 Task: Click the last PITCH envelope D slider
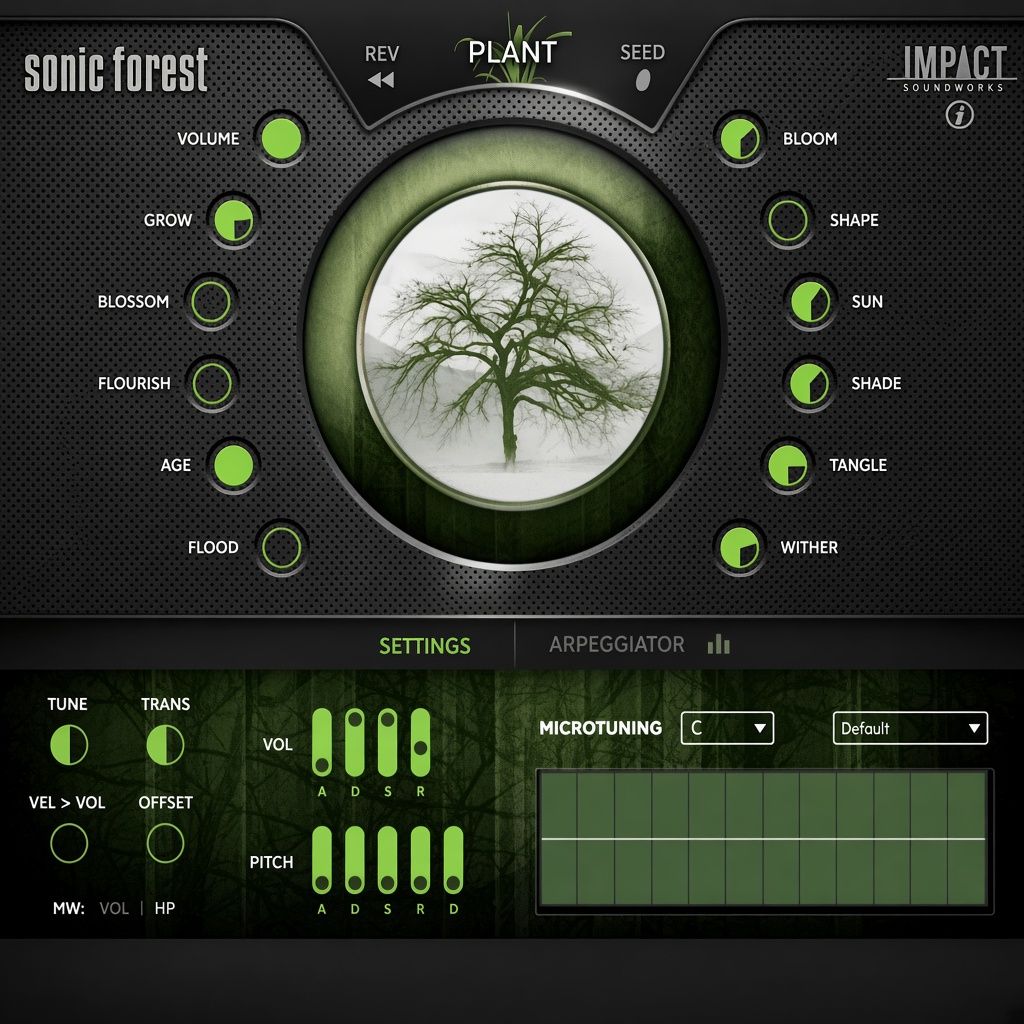[x=453, y=860]
